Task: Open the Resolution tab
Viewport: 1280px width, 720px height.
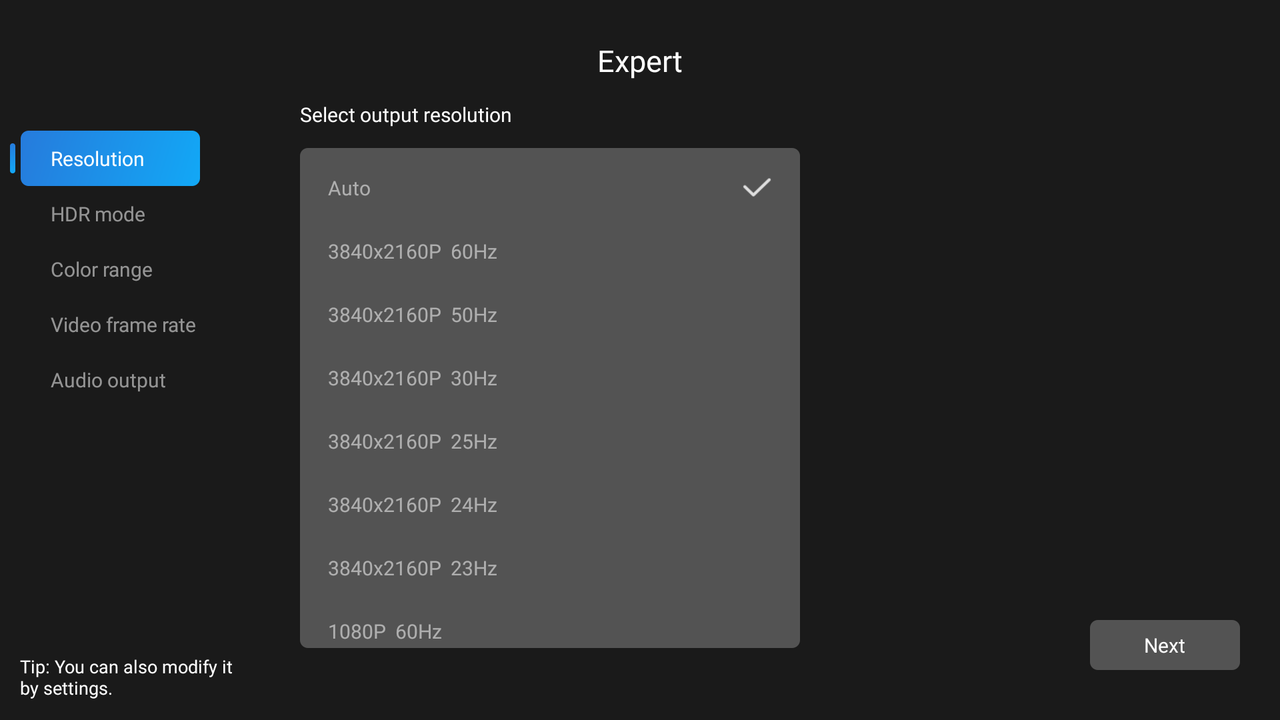Action: click(110, 158)
